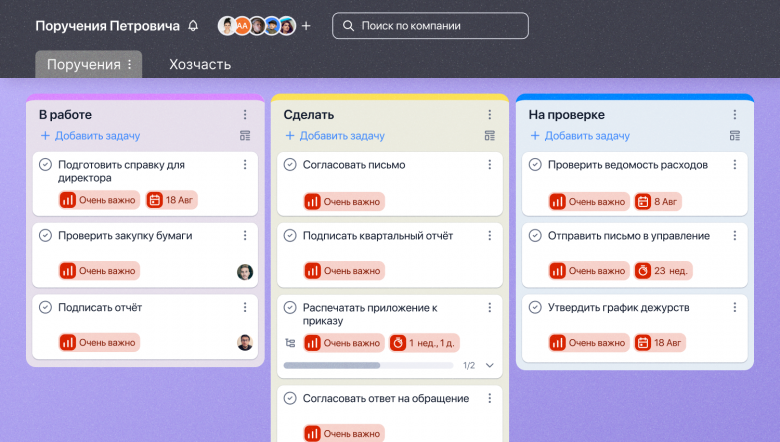Click search magnifier icon in company search
The image size is (780, 442).
click(x=348, y=26)
